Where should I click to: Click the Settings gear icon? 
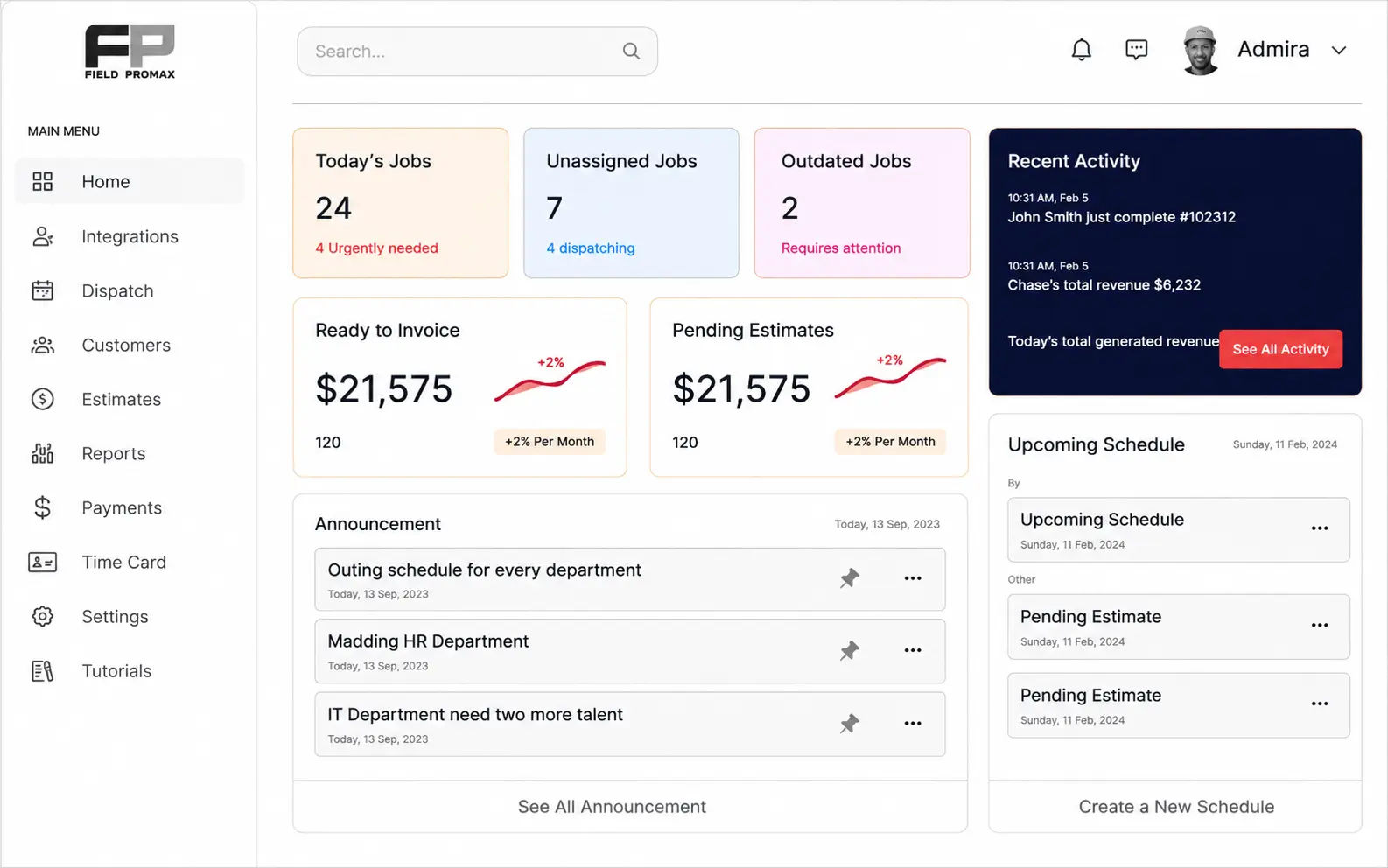[x=42, y=616]
